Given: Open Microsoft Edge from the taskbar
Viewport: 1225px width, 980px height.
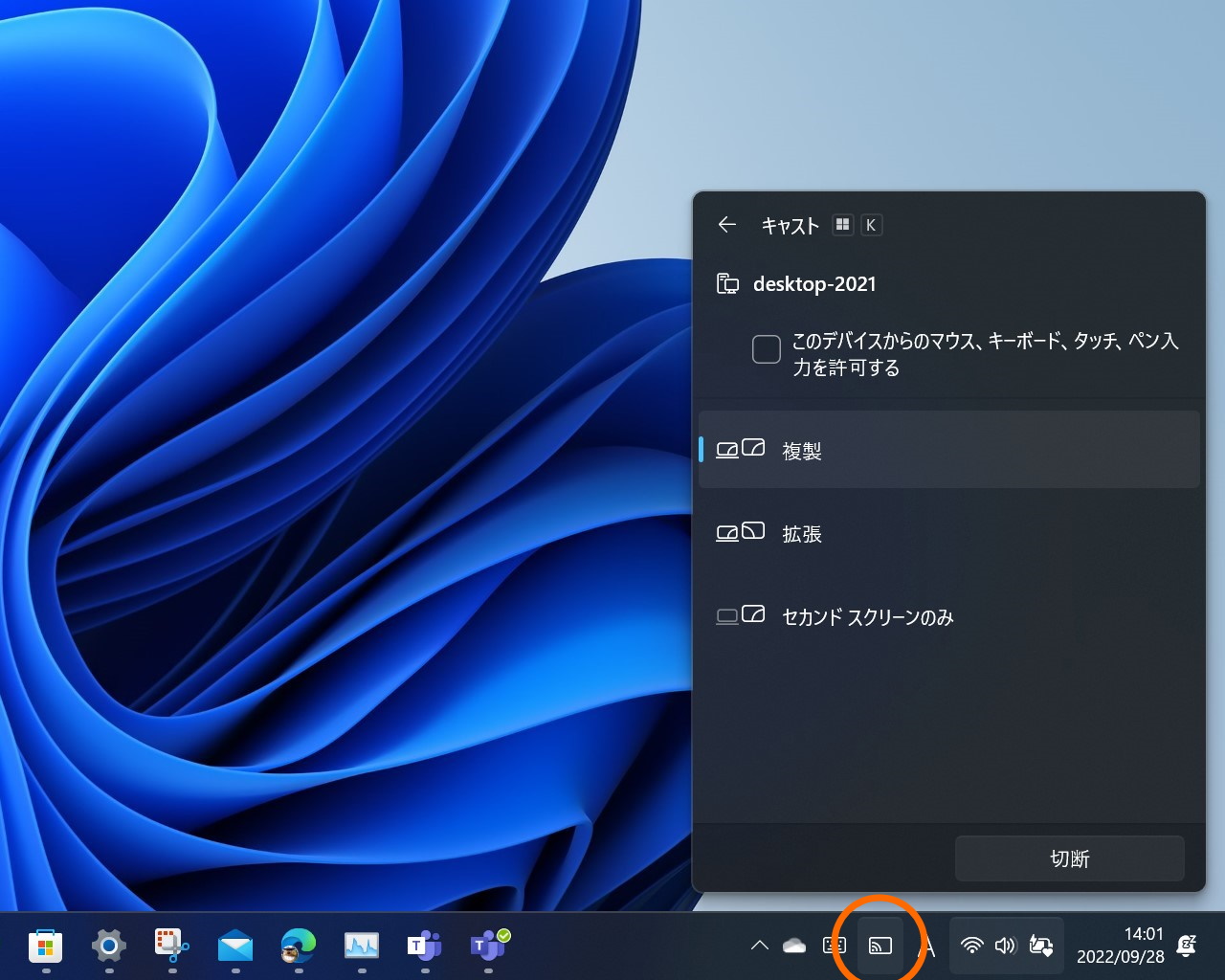Looking at the screenshot, I should pyautogui.click(x=298, y=947).
